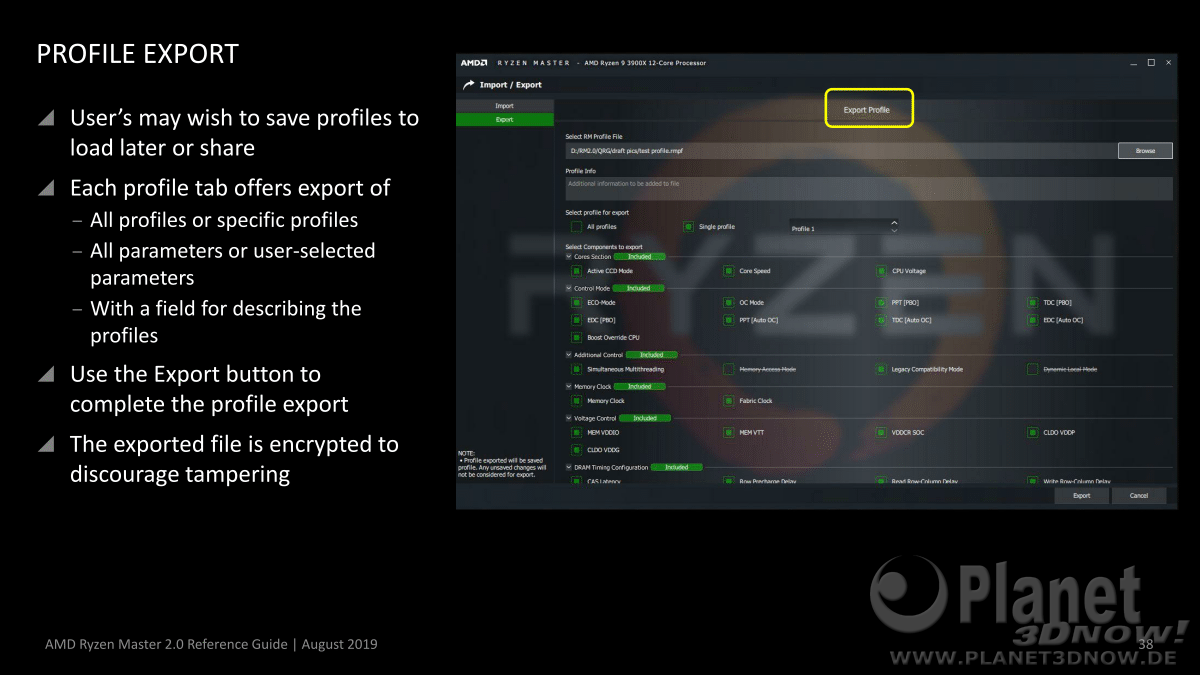Viewport: 1200px width, 675px height.
Task: Click the Dynamic Local Mode checkbox
Action: [1033, 369]
